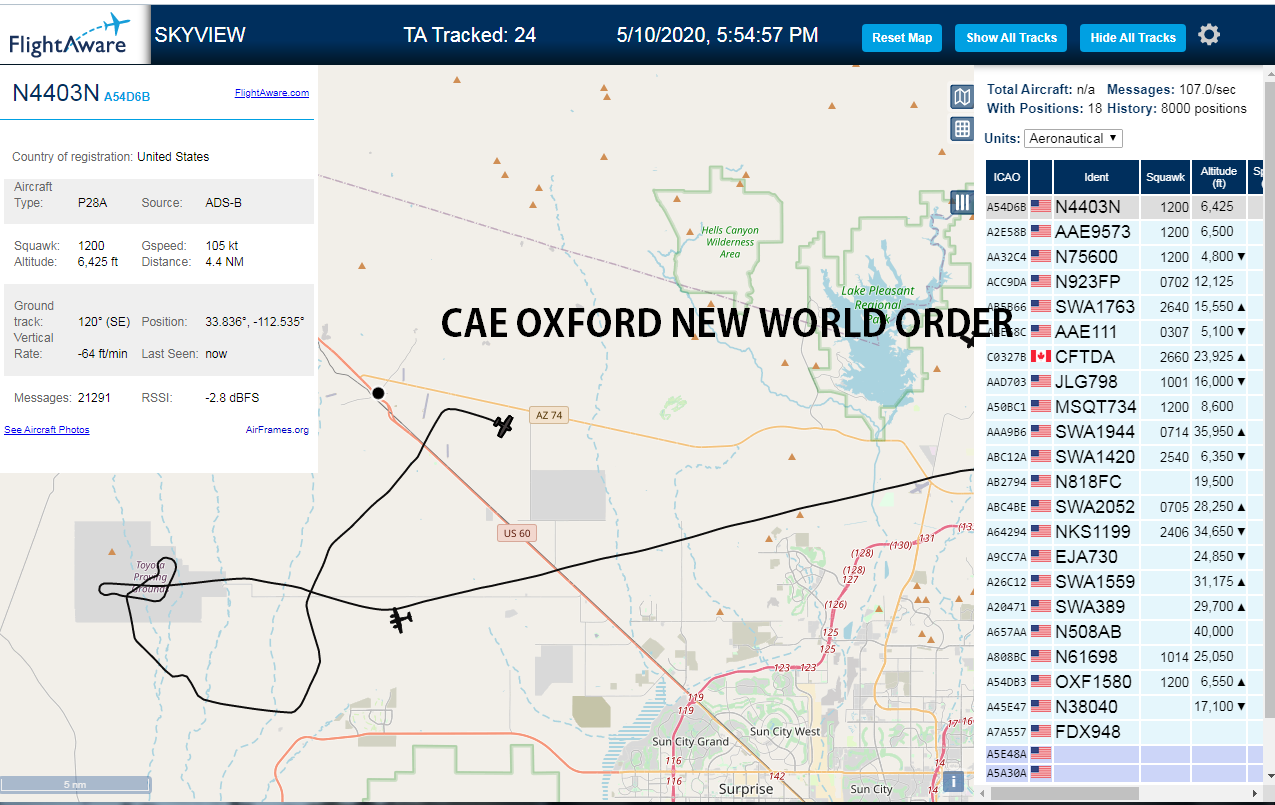Click the FlightAware logo
The width and height of the screenshot is (1275, 805).
[x=73, y=33]
